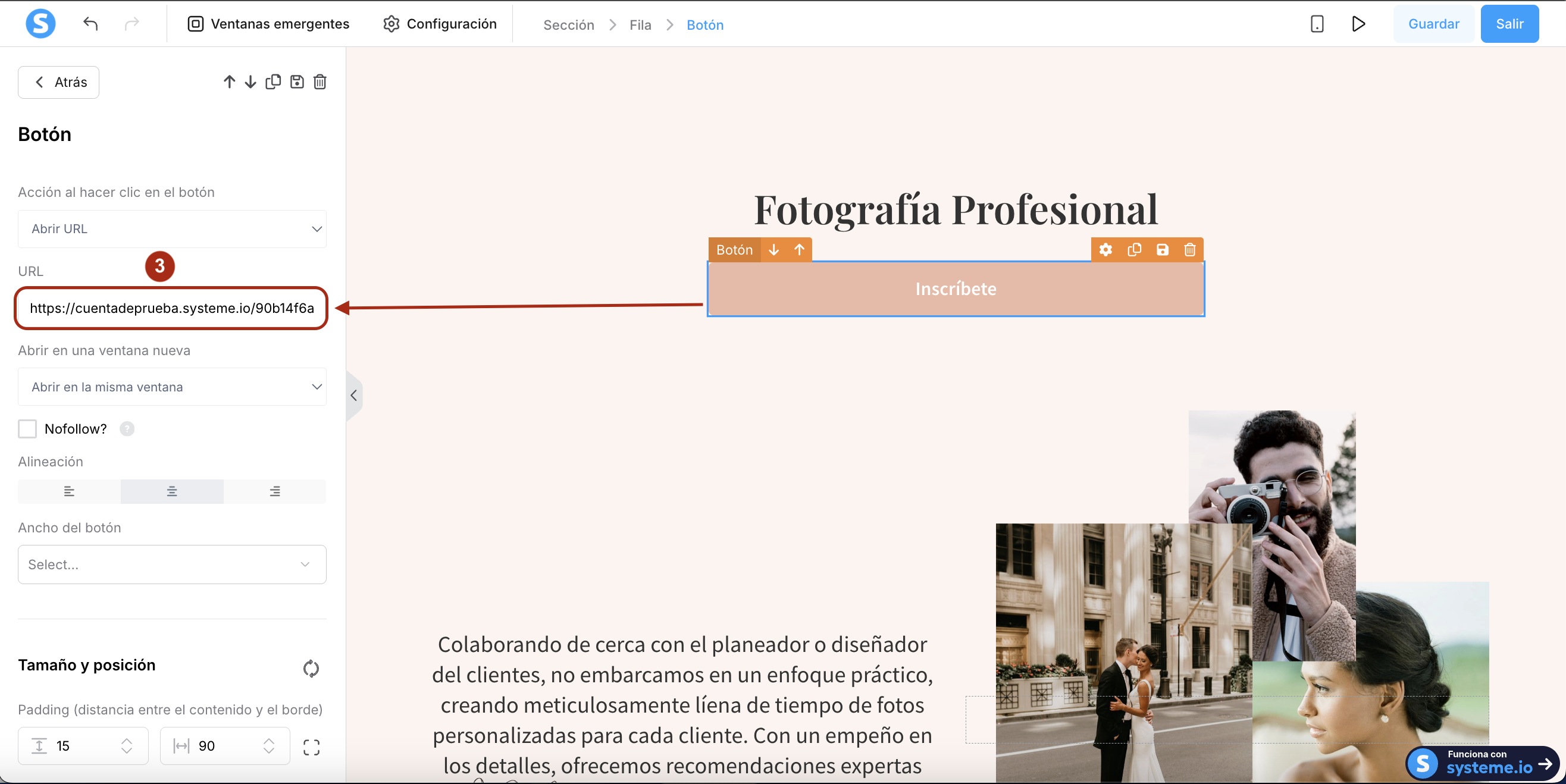Click the Atrás back button

[58, 82]
